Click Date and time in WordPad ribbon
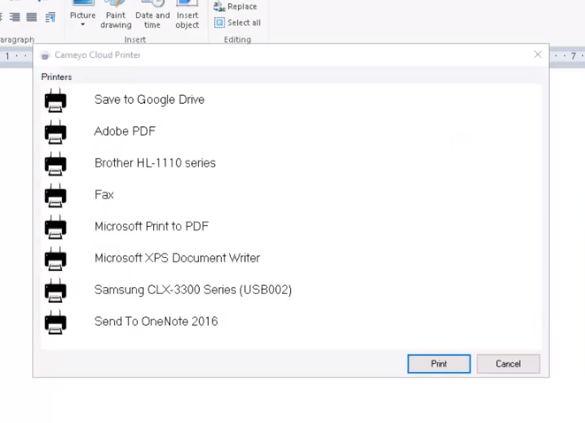The image size is (585, 423). 152,15
